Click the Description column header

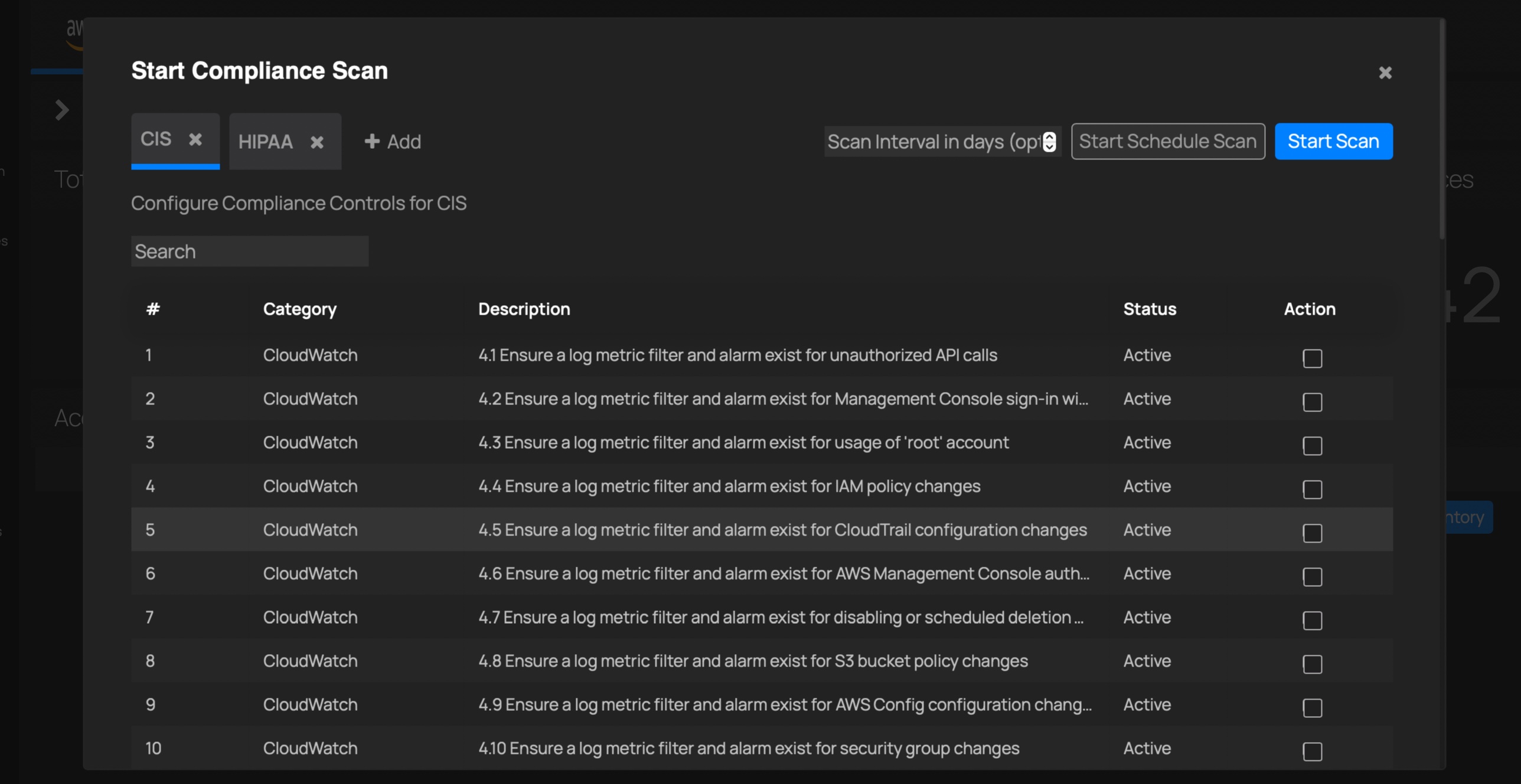(524, 309)
